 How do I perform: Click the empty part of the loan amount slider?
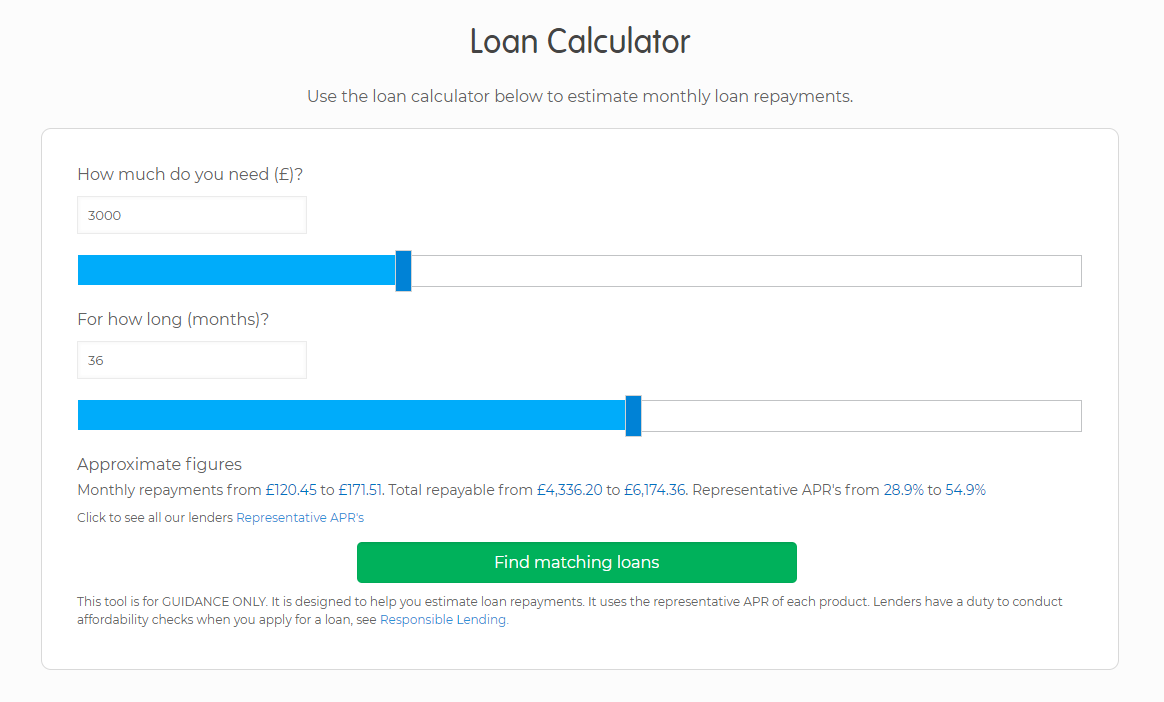(745, 271)
